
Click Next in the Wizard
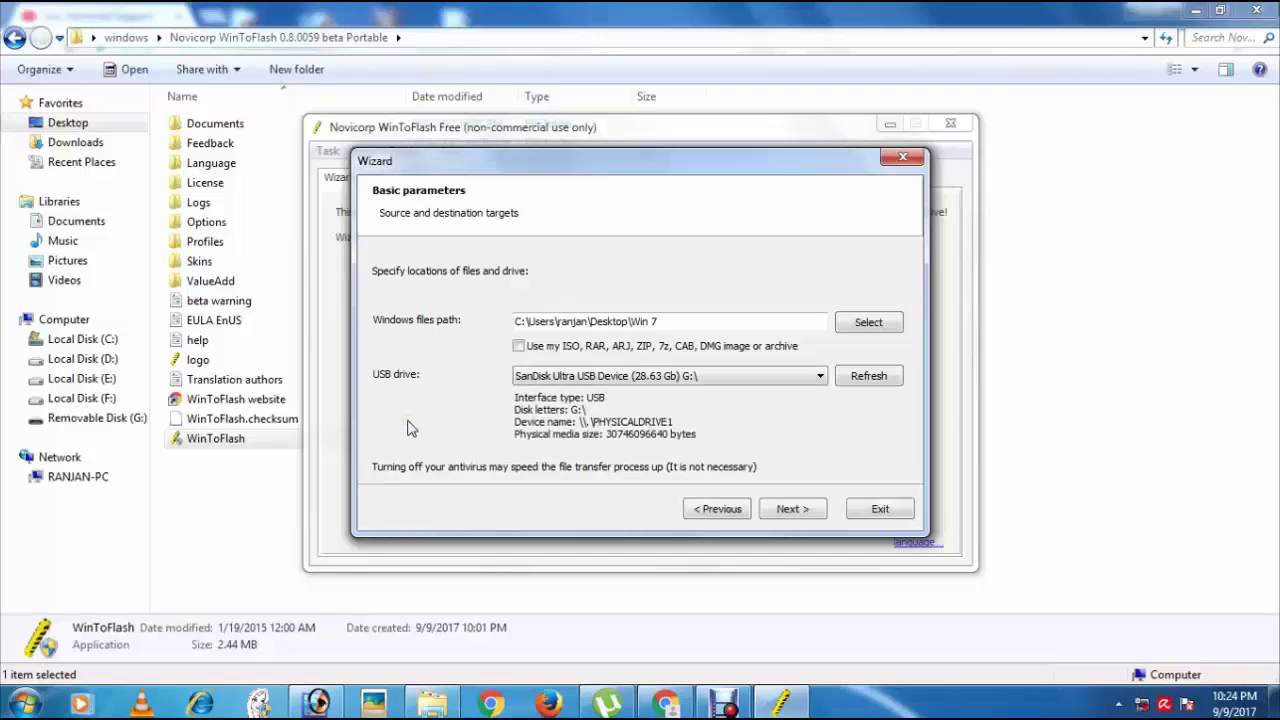[792, 509]
